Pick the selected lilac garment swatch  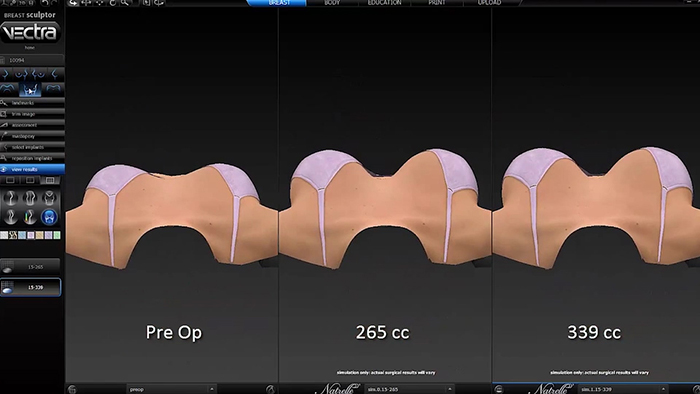(31, 235)
